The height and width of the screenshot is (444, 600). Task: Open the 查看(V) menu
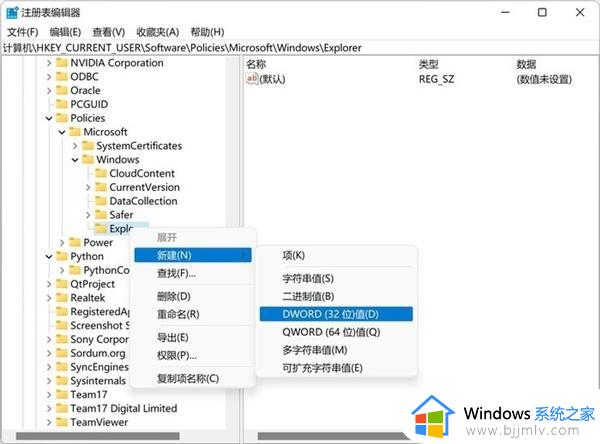pos(109,32)
